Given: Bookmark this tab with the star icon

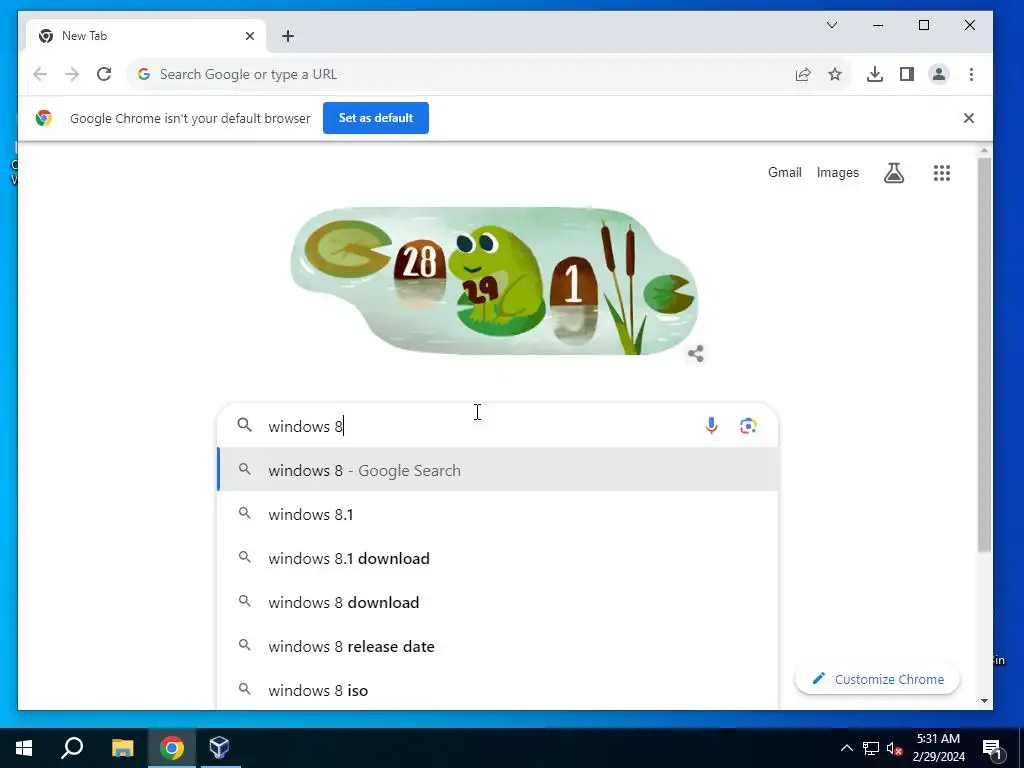Looking at the screenshot, I should 835,74.
